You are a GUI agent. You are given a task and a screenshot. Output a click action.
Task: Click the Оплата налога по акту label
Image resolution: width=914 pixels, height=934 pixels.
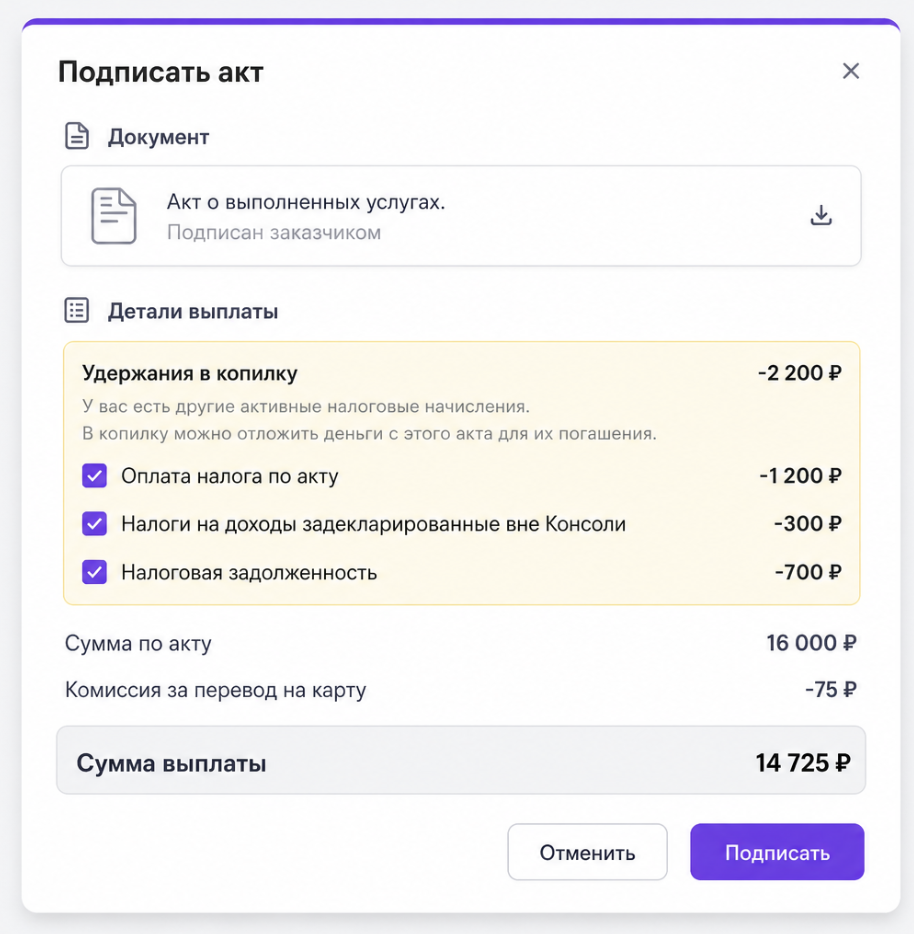230,476
